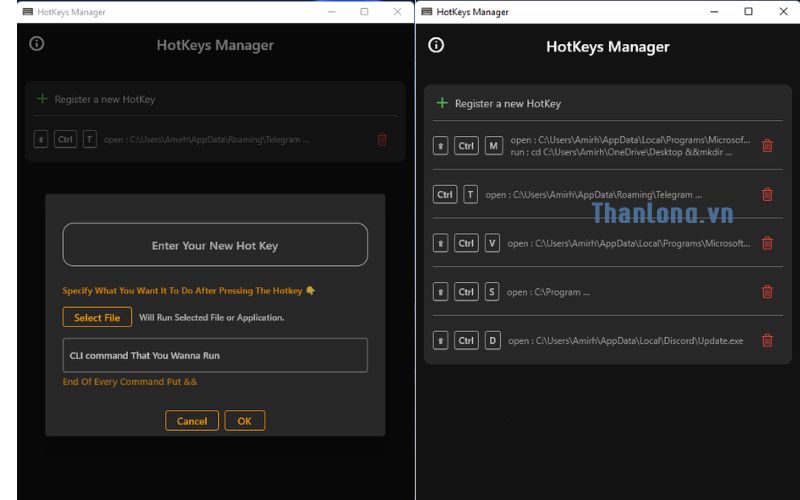Click green plus icon in right window
The width and height of the screenshot is (800, 500).
(x=442, y=103)
